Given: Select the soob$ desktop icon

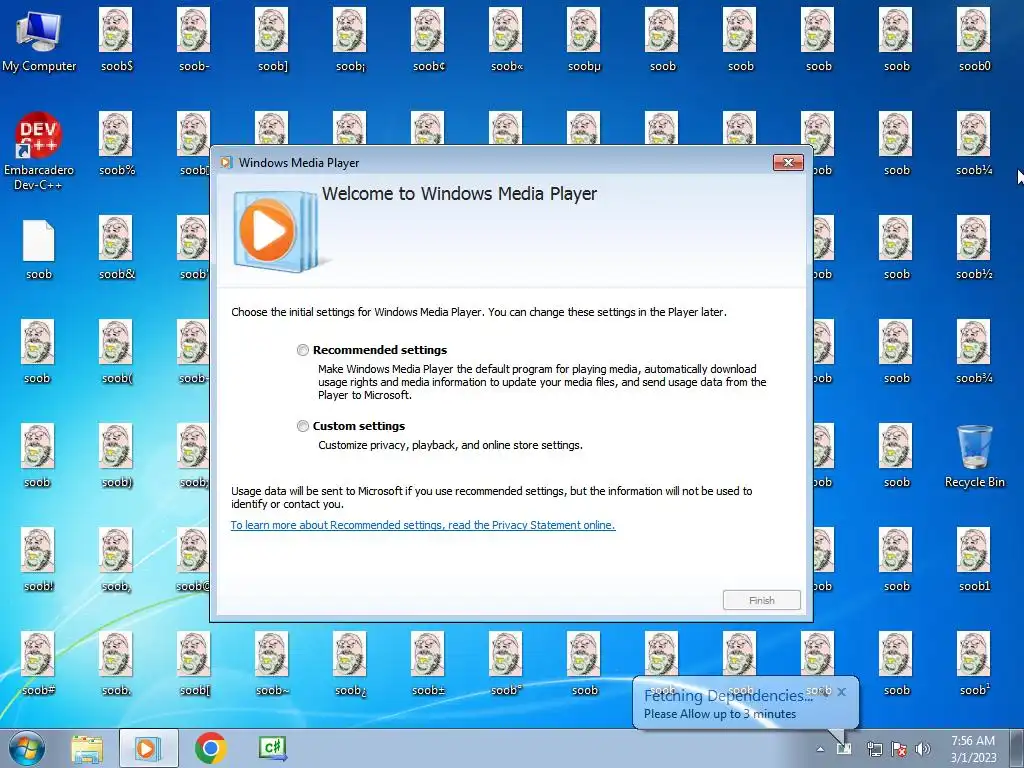Looking at the screenshot, I should click(x=116, y=39).
